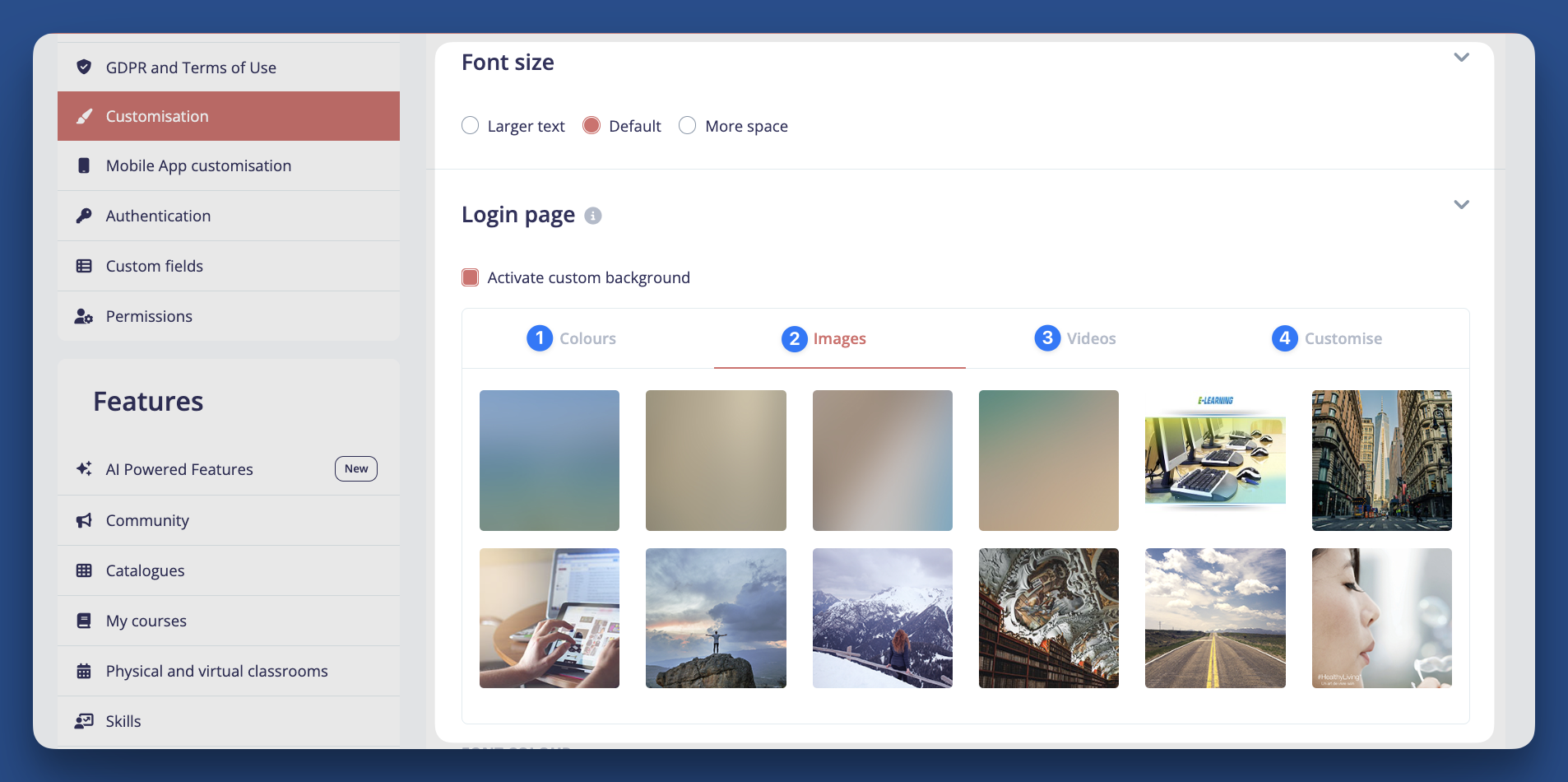Click the step 2 number badge

click(x=795, y=338)
